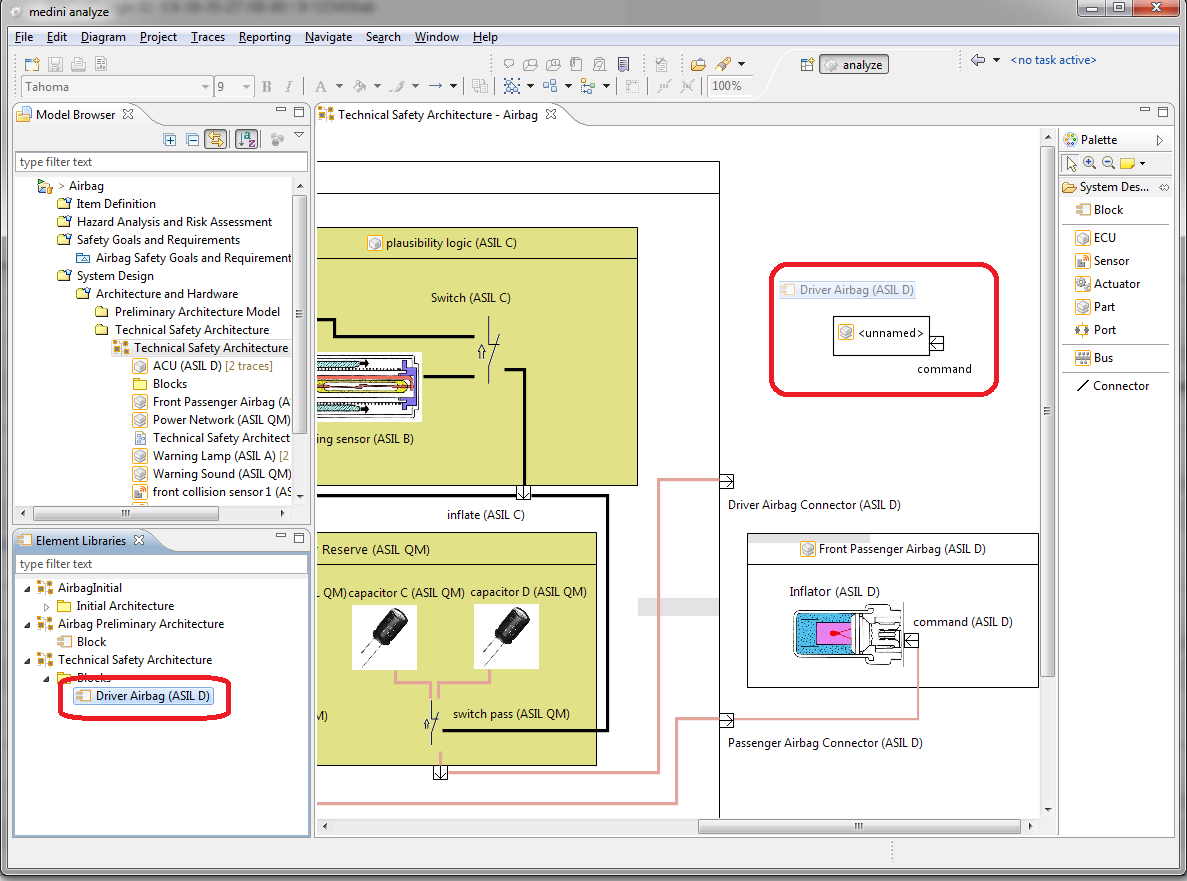Viewport: 1187px width, 881px height.
Task: Open the font name dropdown Tahoma
Action: click(x=205, y=87)
